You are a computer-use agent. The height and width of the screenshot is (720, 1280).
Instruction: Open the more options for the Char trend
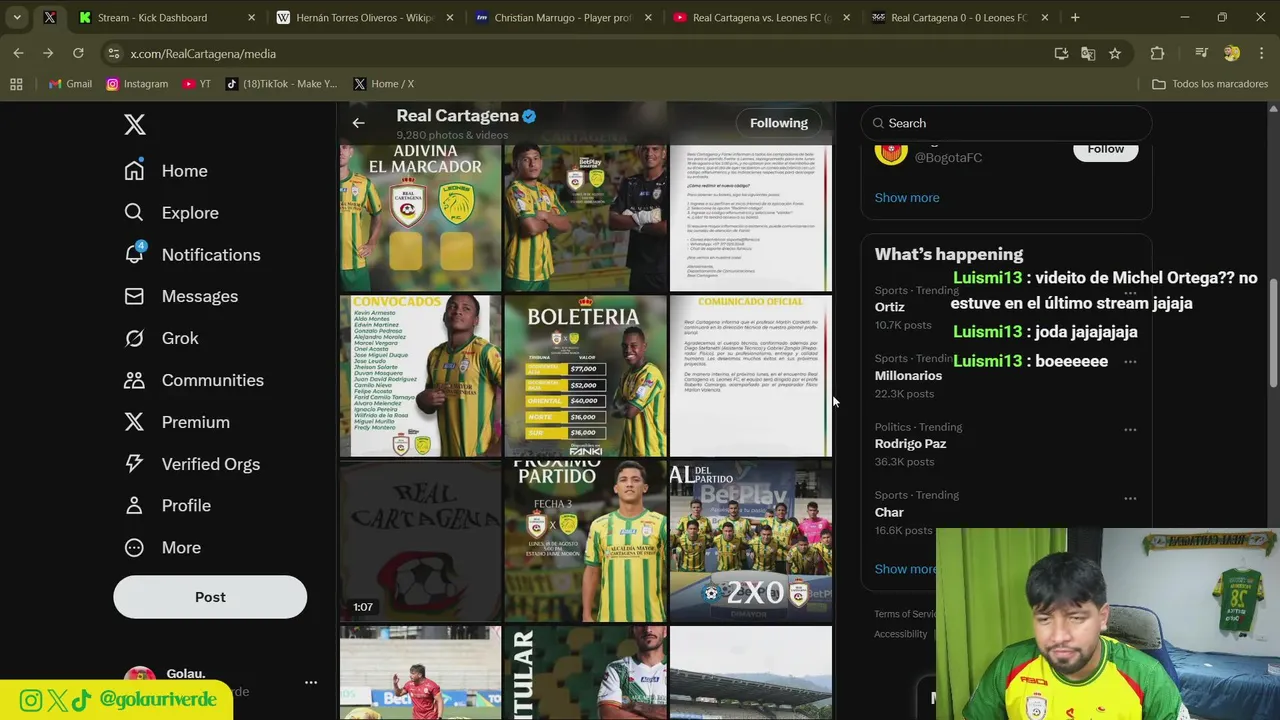click(x=1130, y=498)
